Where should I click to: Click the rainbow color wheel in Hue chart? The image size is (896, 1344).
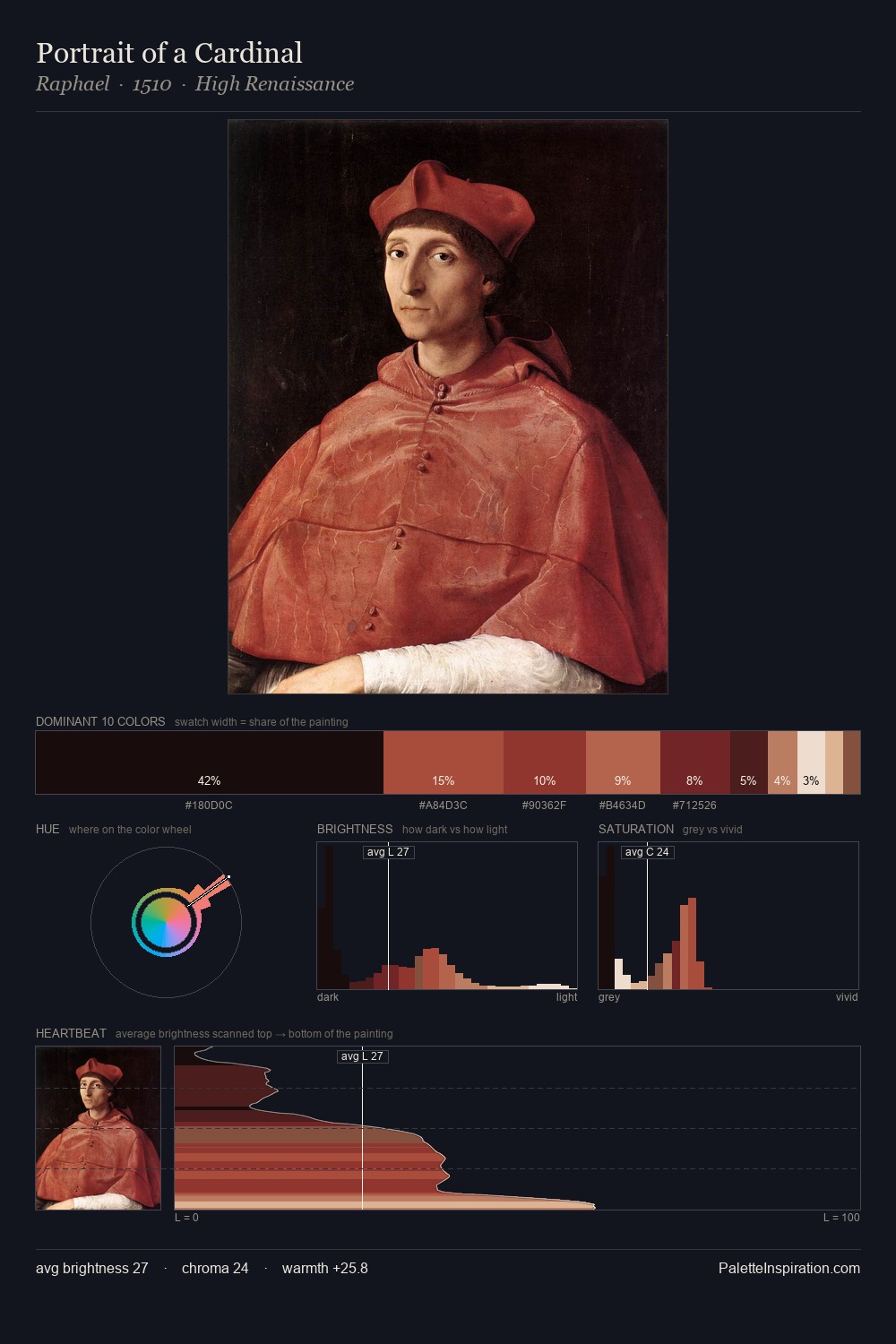[x=166, y=922]
